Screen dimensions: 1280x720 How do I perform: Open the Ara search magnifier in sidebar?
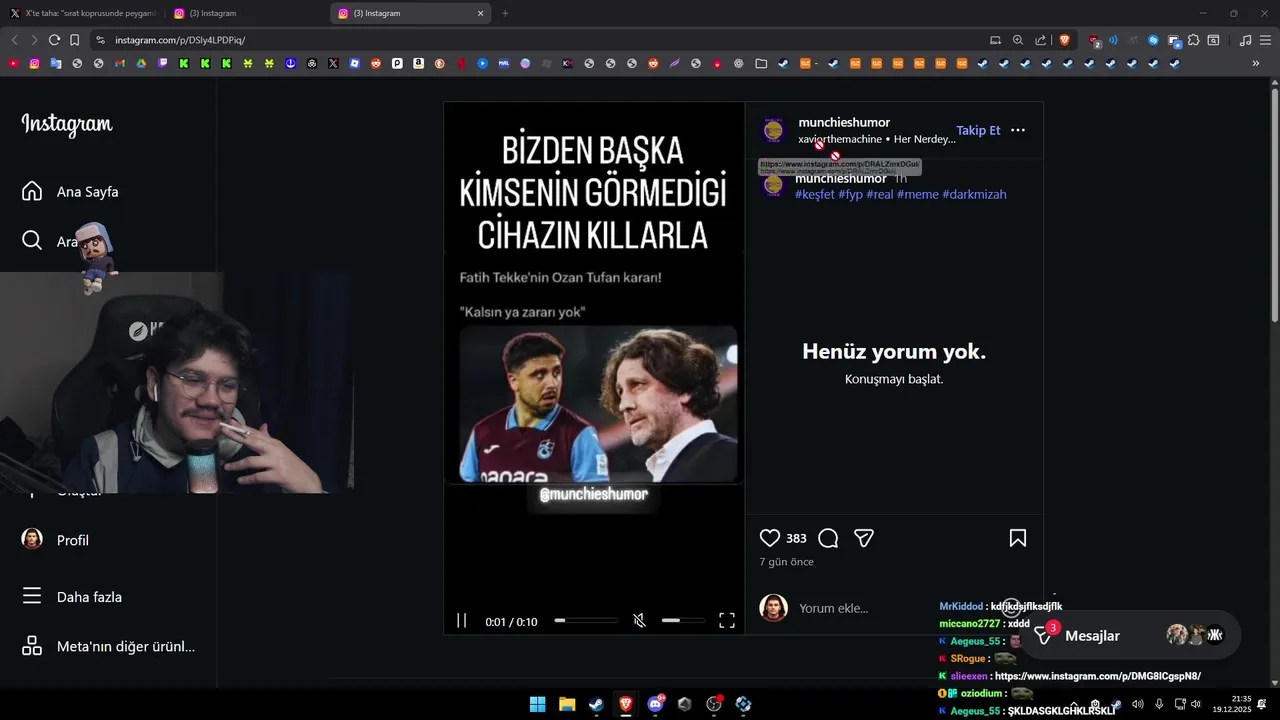32,241
